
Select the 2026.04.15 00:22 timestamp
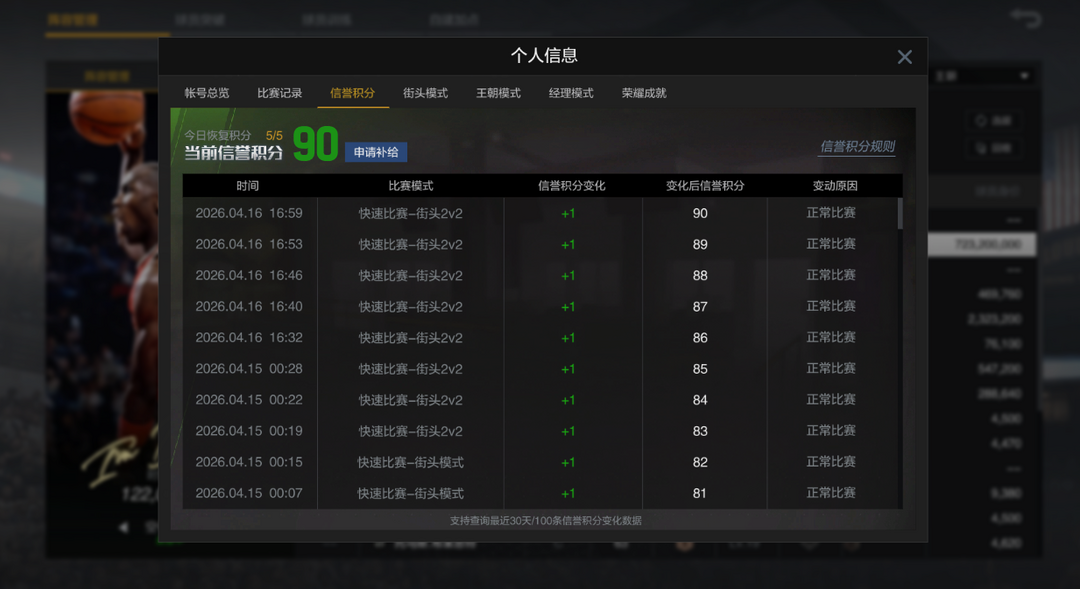pos(249,400)
